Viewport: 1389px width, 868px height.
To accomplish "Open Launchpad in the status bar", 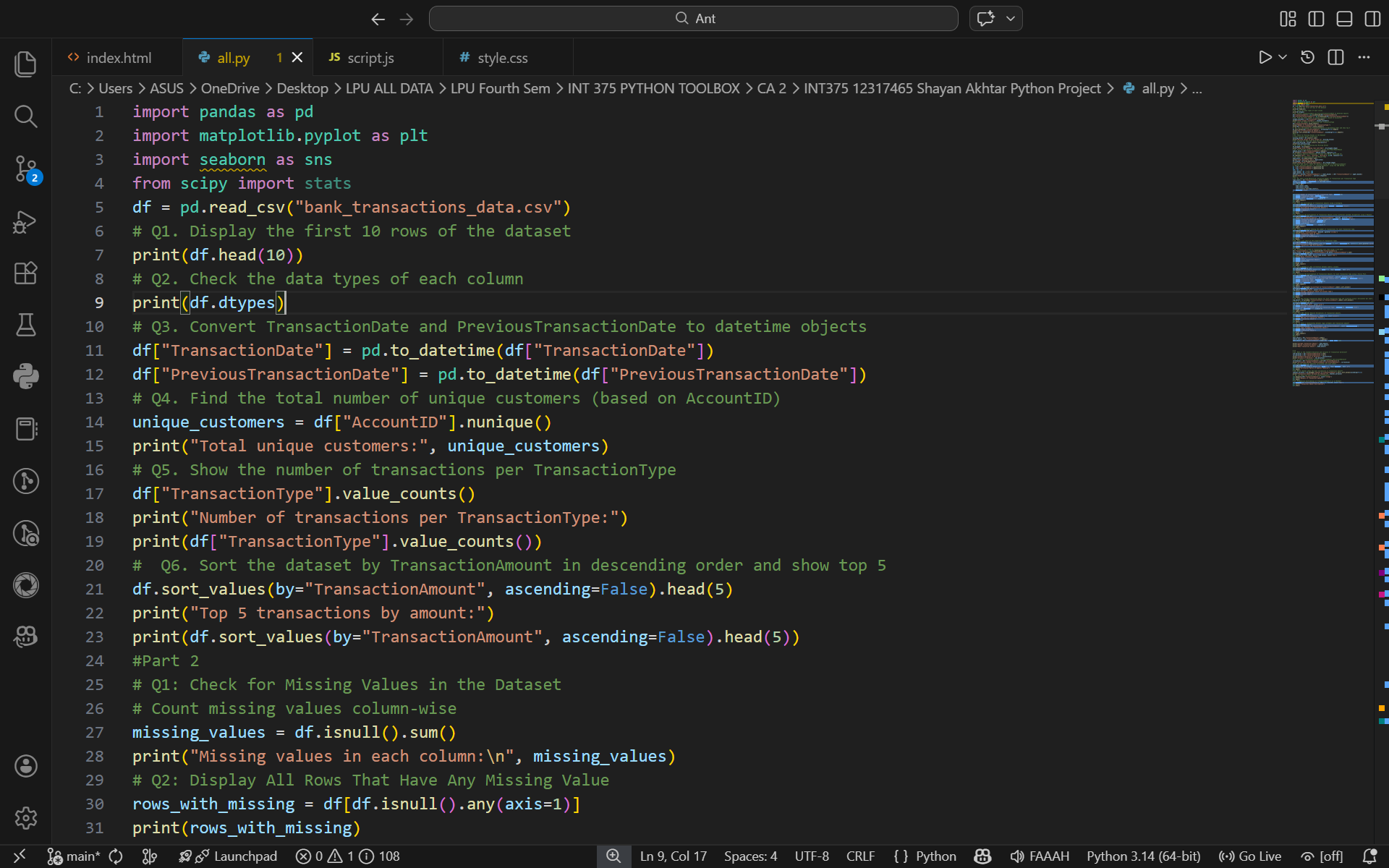I will 228,856.
